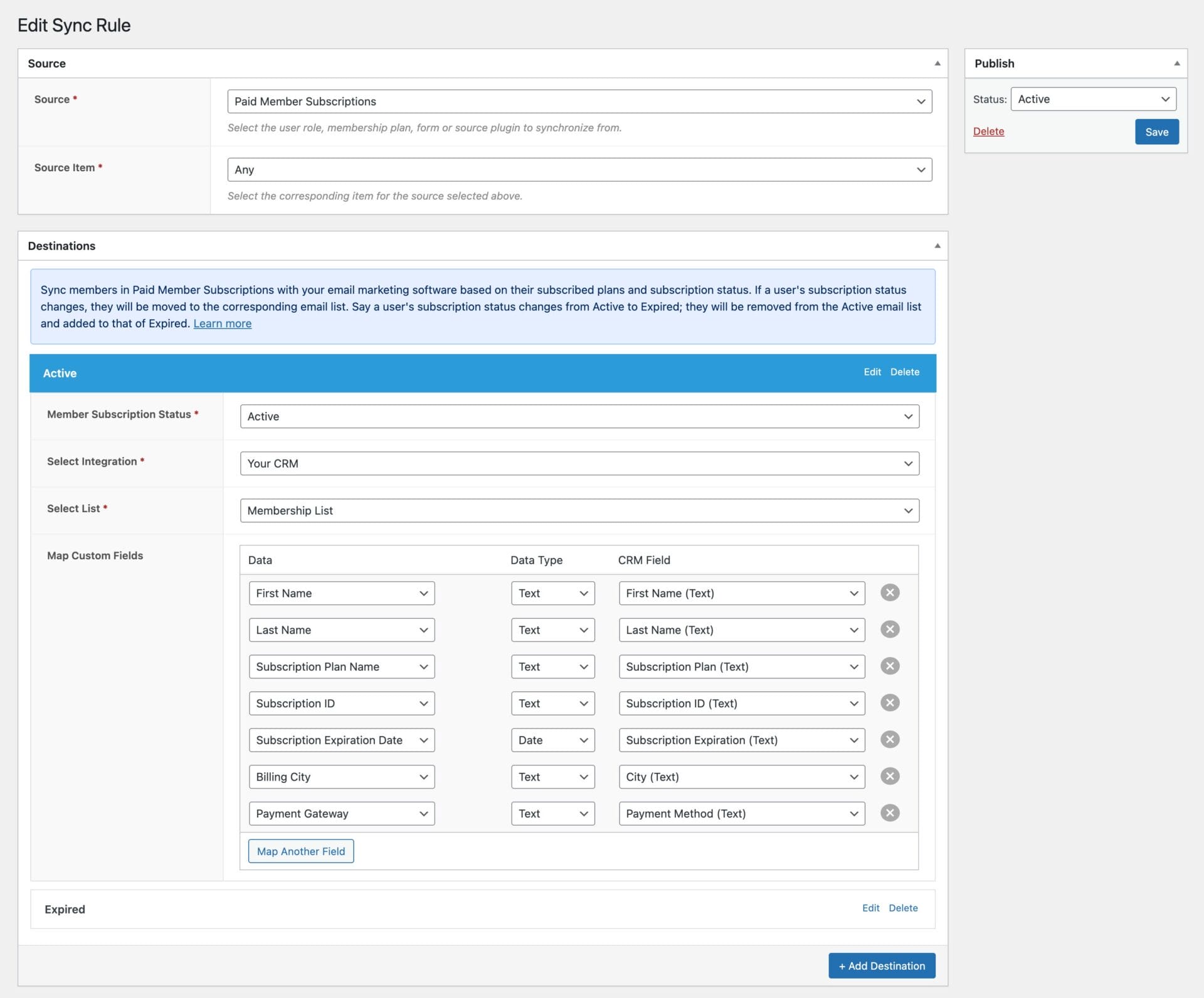Follow the Learn more link

tap(223, 323)
